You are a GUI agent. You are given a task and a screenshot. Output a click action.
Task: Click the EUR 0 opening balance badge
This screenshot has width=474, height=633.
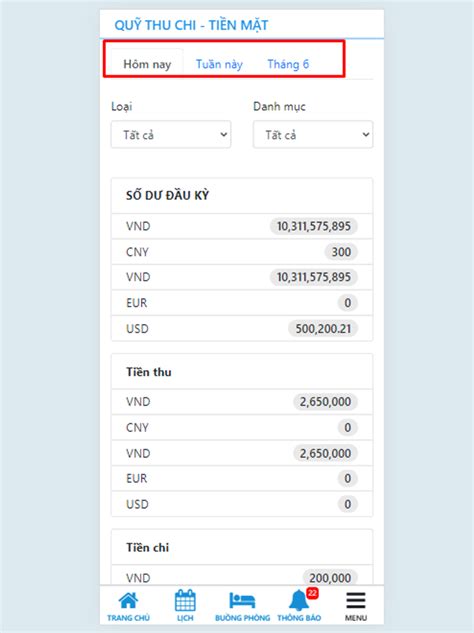pyautogui.click(x=348, y=303)
